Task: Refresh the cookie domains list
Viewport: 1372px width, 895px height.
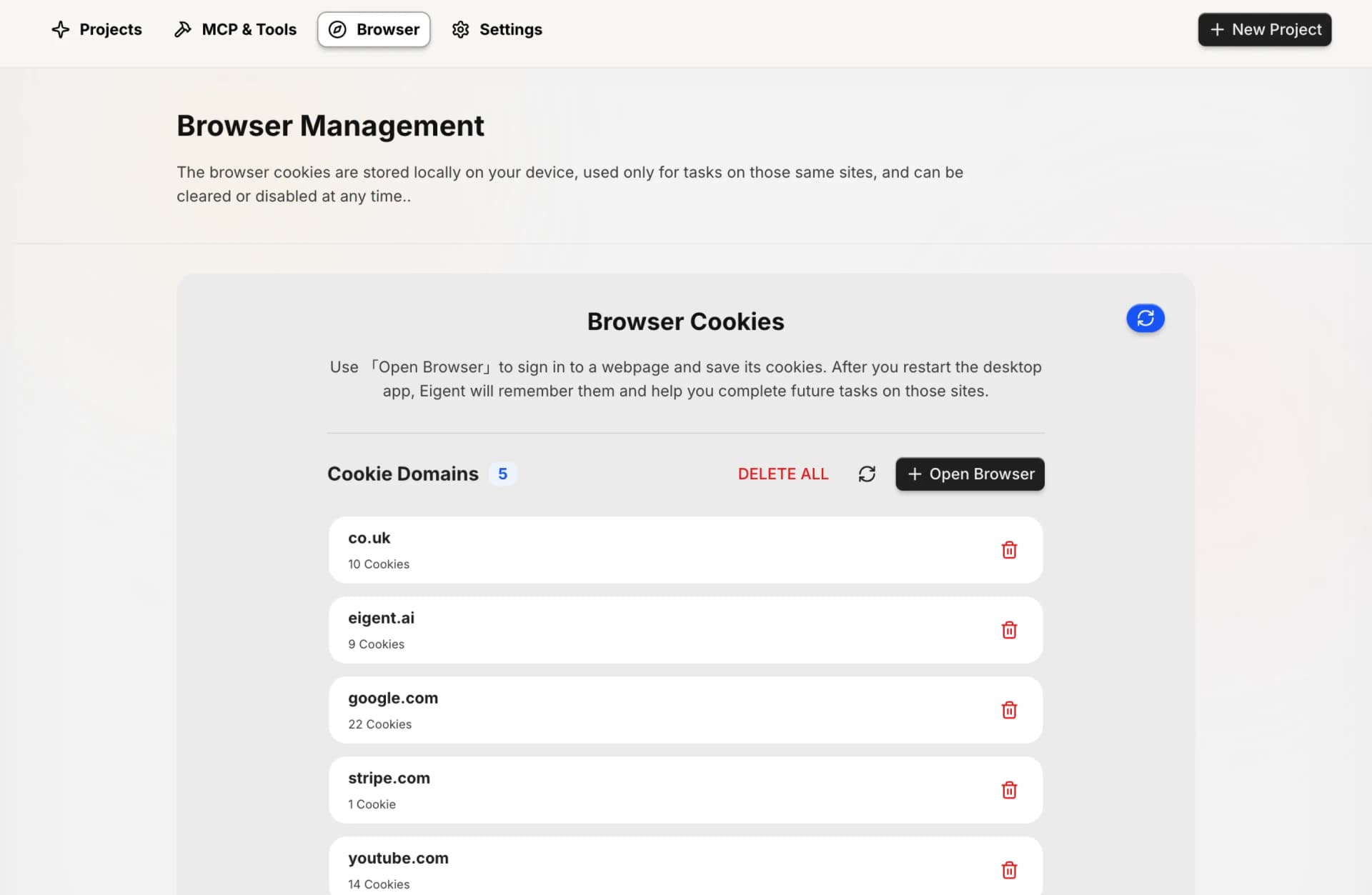Action: click(867, 474)
